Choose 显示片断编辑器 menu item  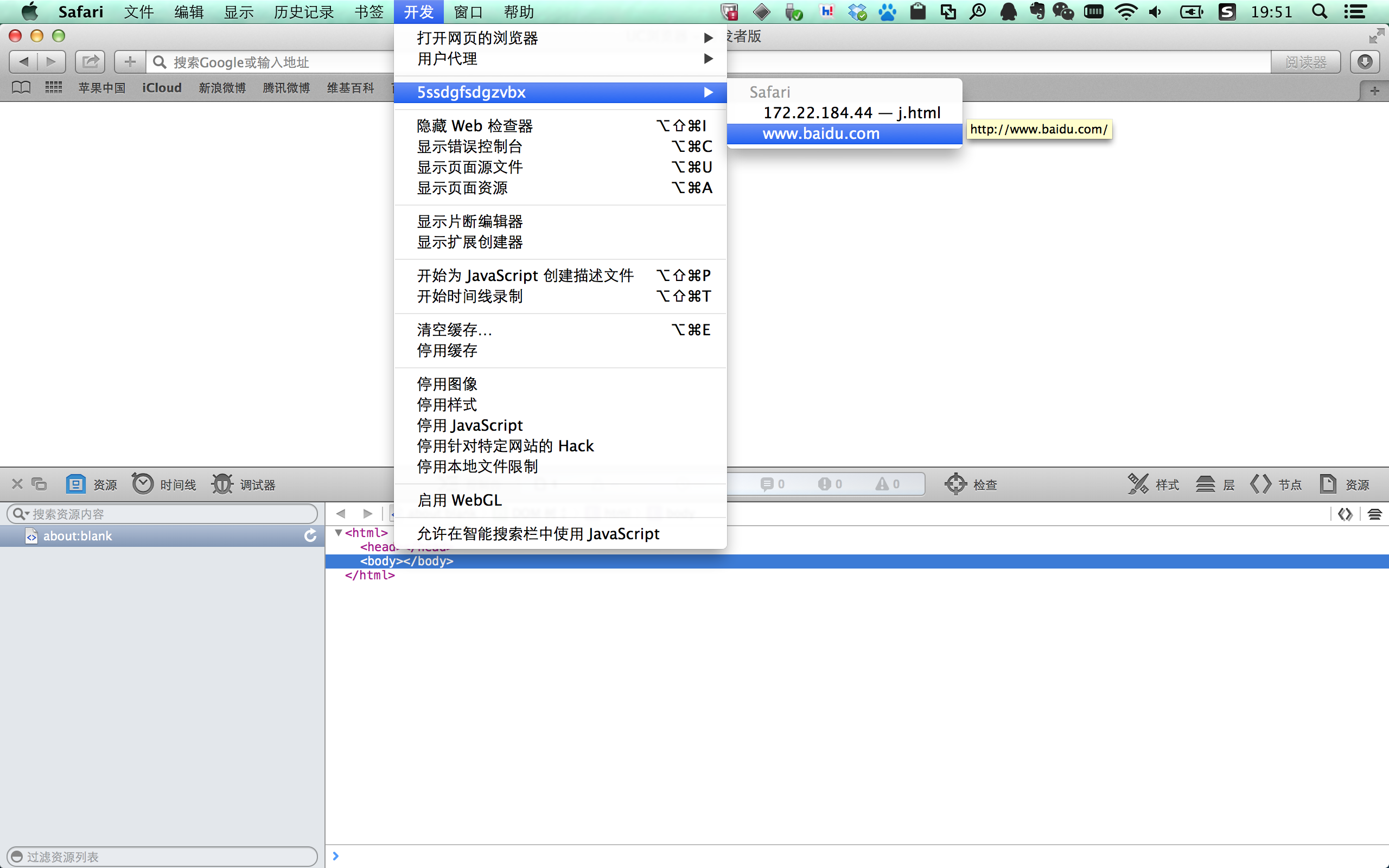[560, 221]
